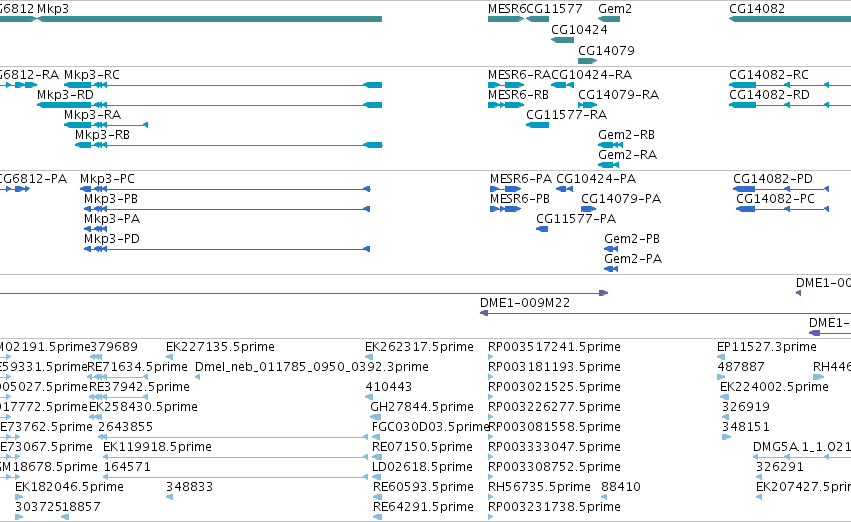Image resolution: width=851 pixels, height=522 pixels.
Task: Click the 326919 feature label
Action: click(746, 408)
